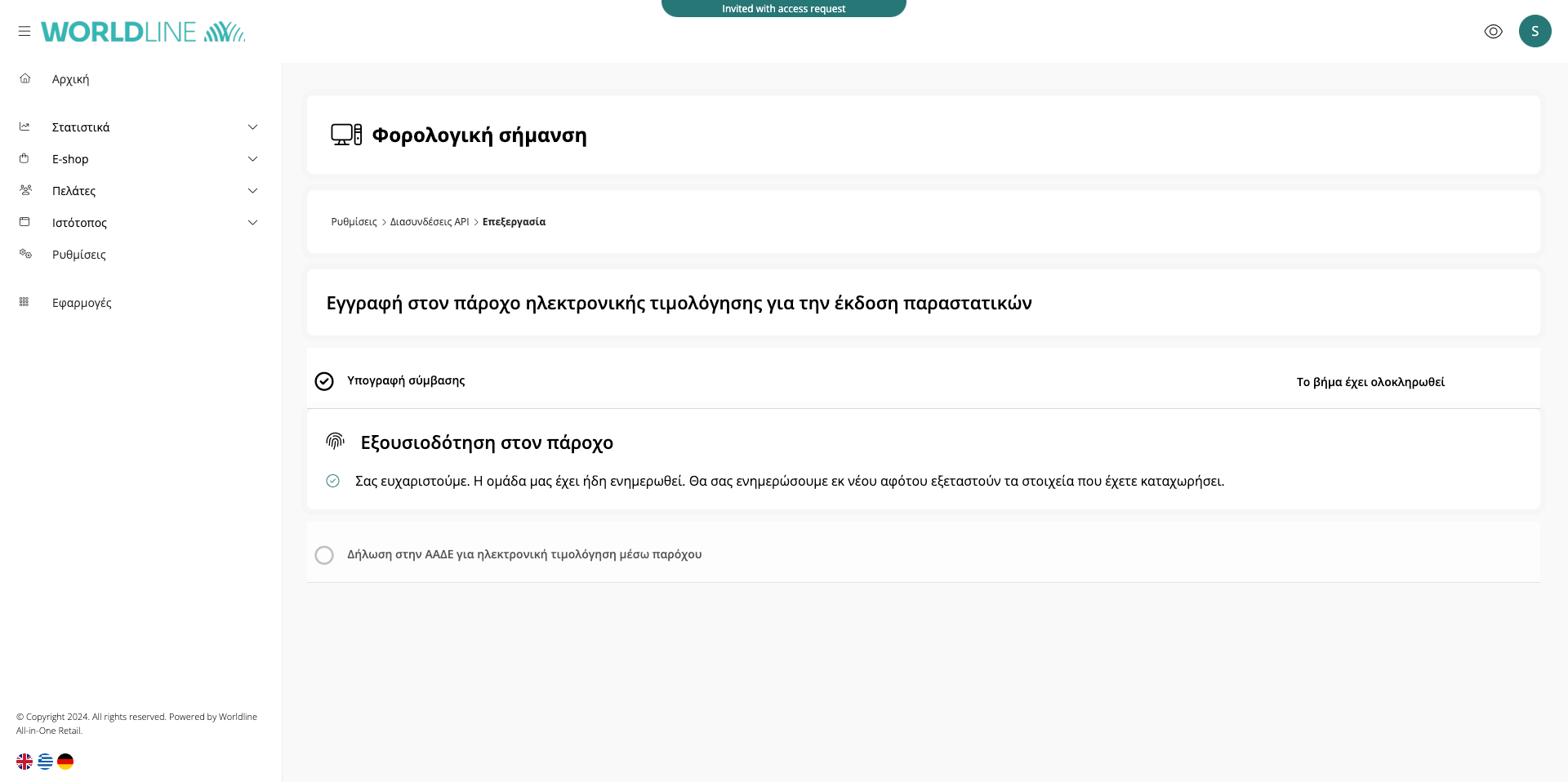The width and height of the screenshot is (1568, 782).
Task: Go to Αρχική in sidebar
Action: point(70,79)
